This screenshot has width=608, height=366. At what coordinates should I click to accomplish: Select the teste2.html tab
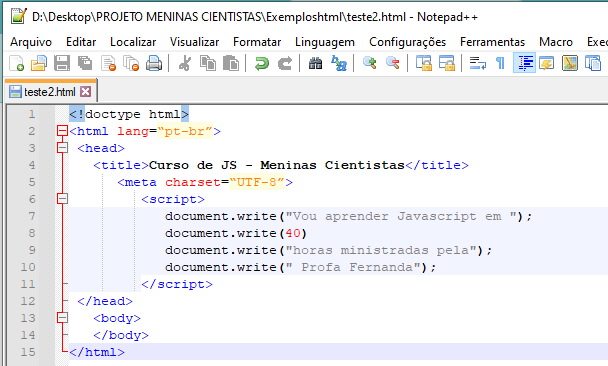coord(50,92)
